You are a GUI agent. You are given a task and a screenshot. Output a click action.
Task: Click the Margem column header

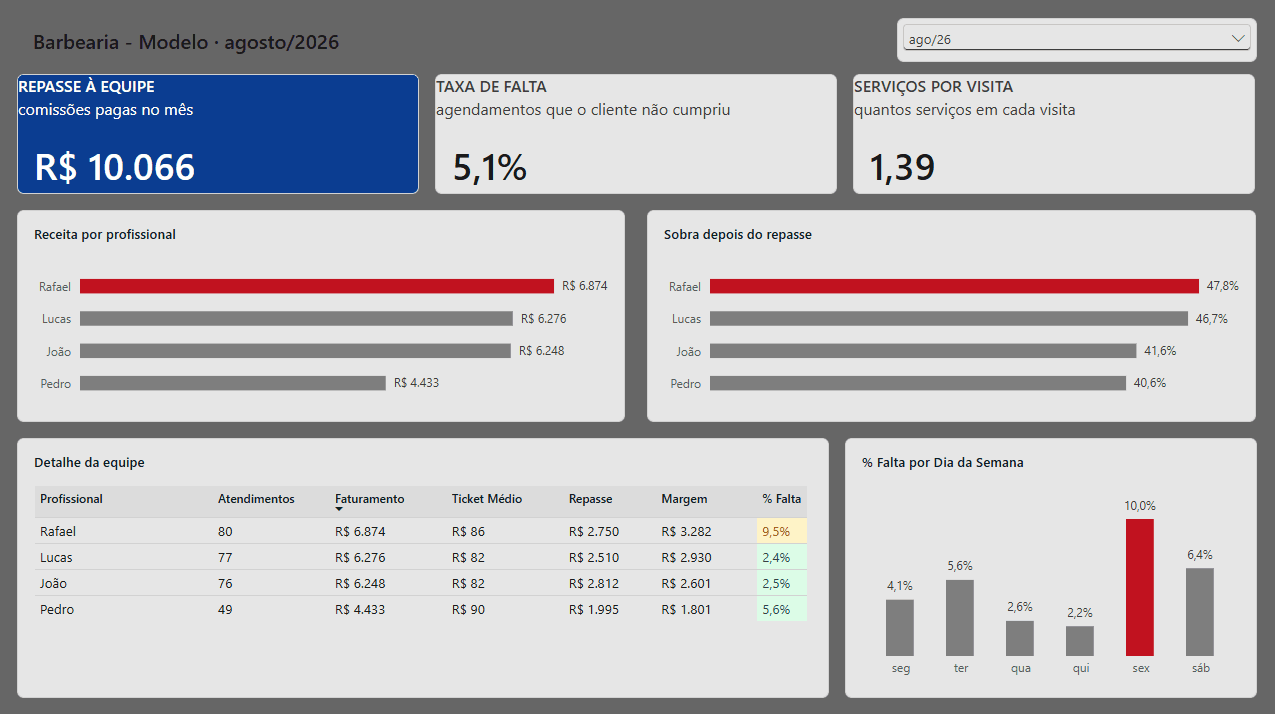[684, 499]
